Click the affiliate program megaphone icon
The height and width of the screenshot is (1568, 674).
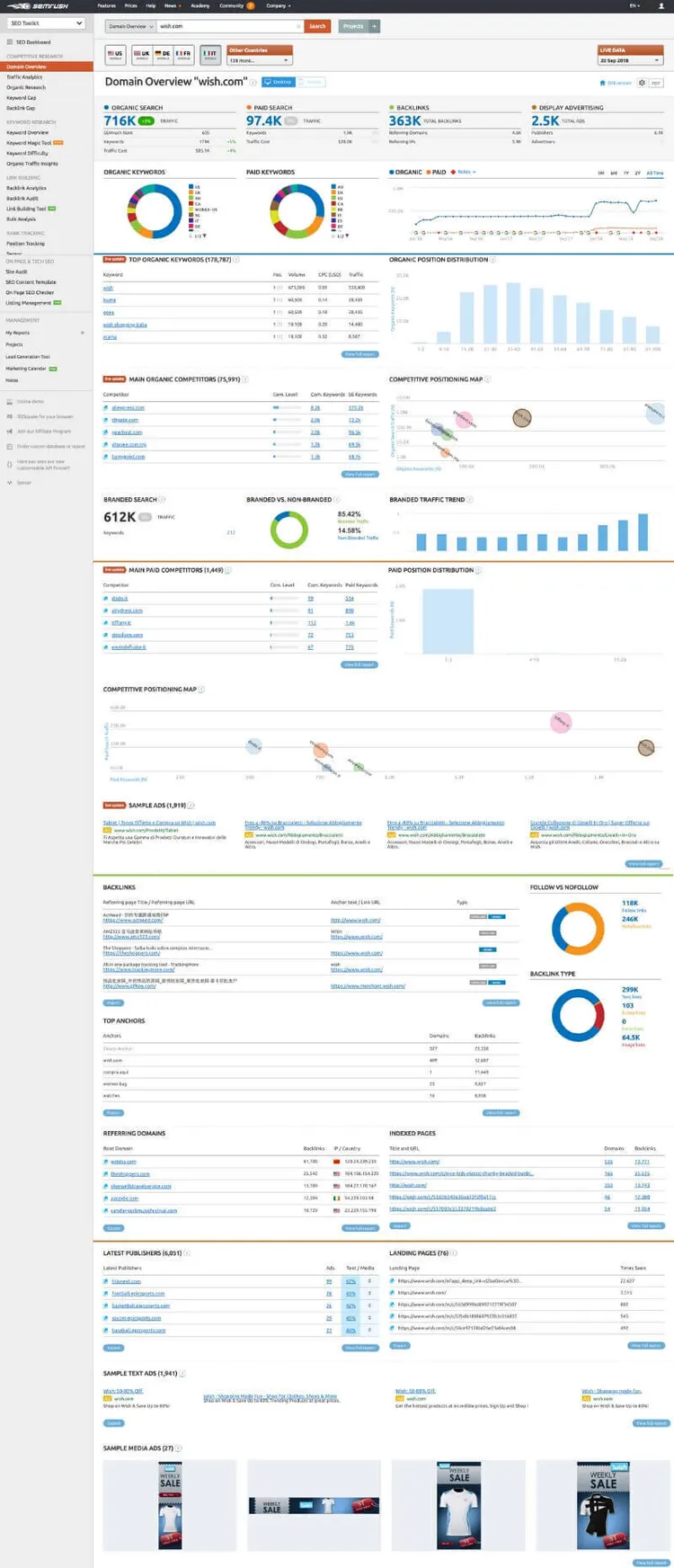pyautogui.click(x=10, y=432)
